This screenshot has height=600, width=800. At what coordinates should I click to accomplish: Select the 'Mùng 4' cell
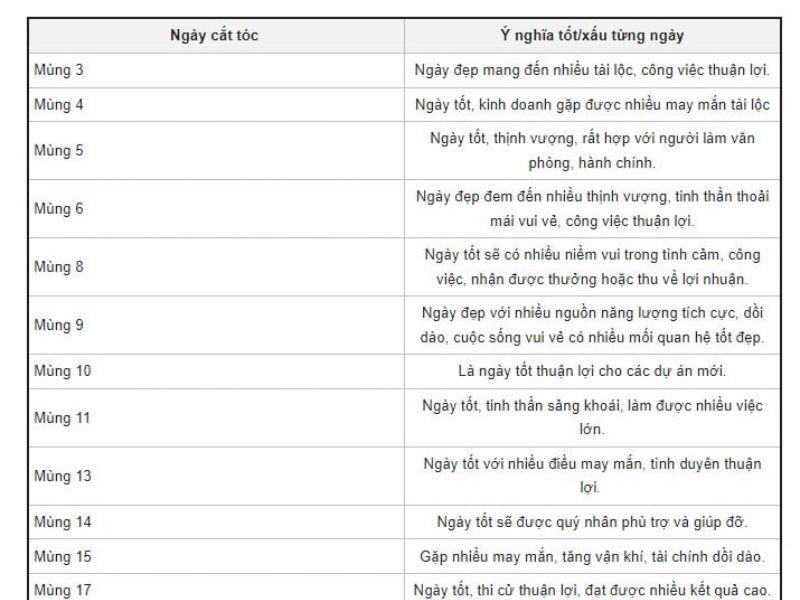pyautogui.click(x=217, y=105)
